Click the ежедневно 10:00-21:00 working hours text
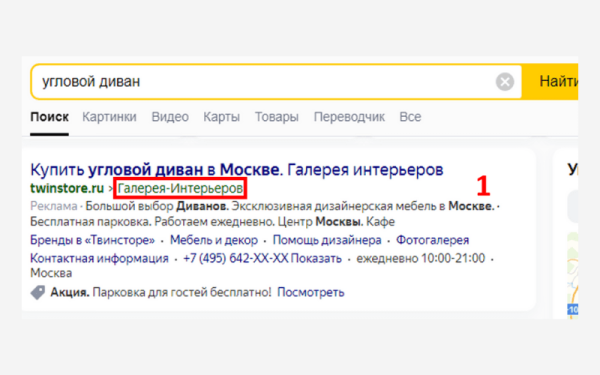 click(x=421, y=258)
